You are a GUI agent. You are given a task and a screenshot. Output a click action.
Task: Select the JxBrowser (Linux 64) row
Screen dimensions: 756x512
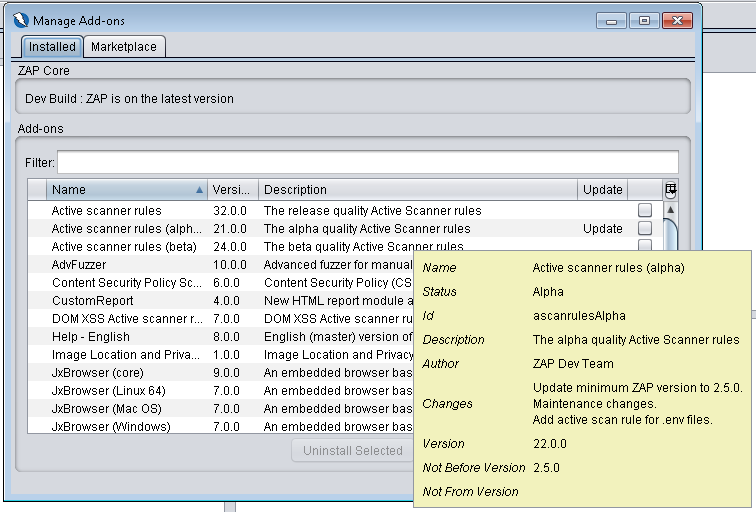[x=220, y=391]
